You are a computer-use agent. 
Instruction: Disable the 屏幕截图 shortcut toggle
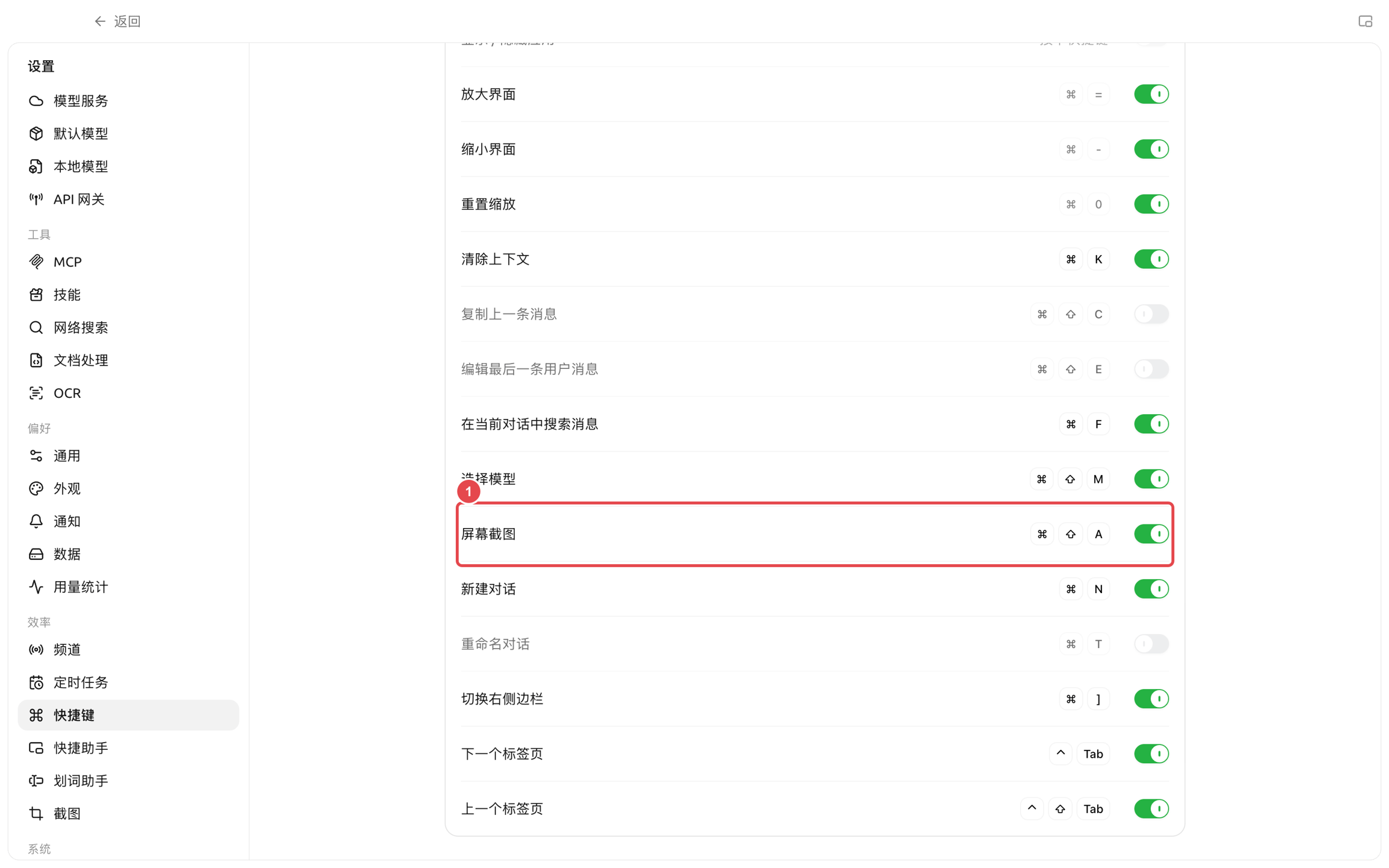pyautogui.click(x=1151, y=534)
